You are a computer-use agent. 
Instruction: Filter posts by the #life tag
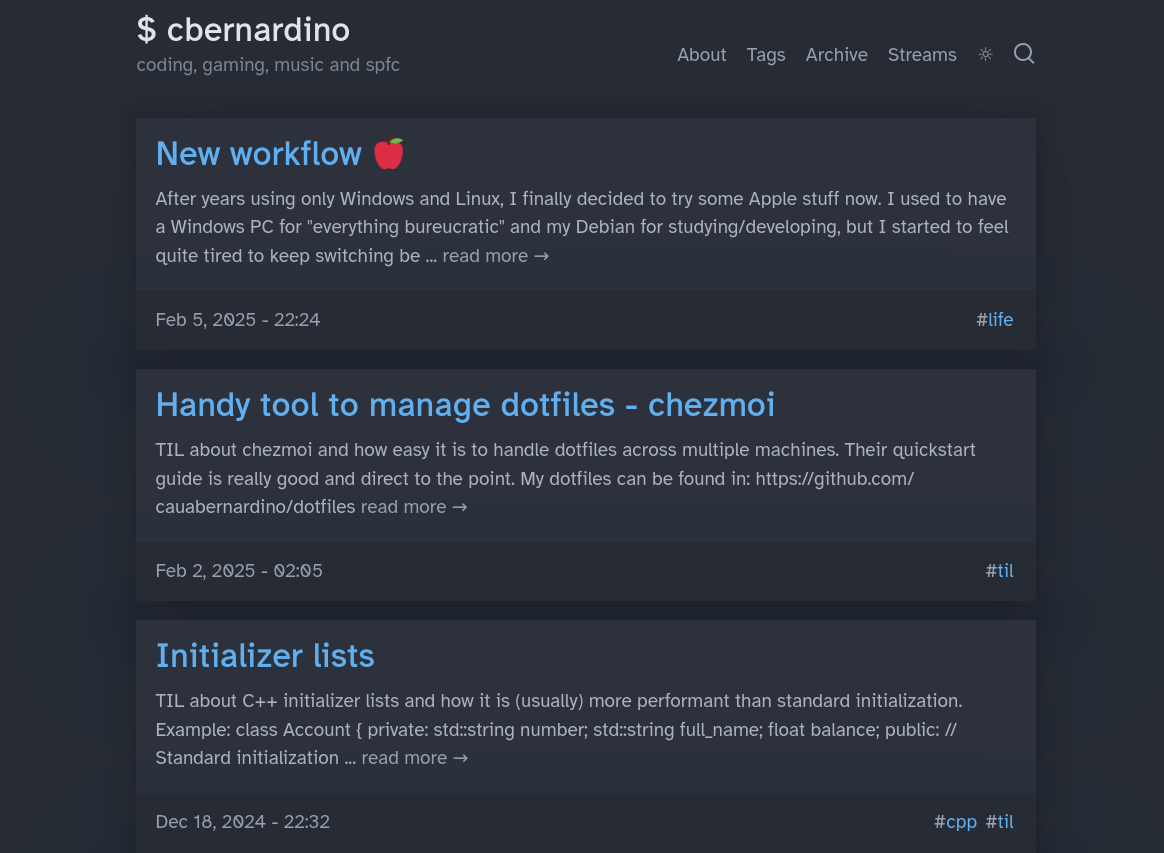point(995,320)
